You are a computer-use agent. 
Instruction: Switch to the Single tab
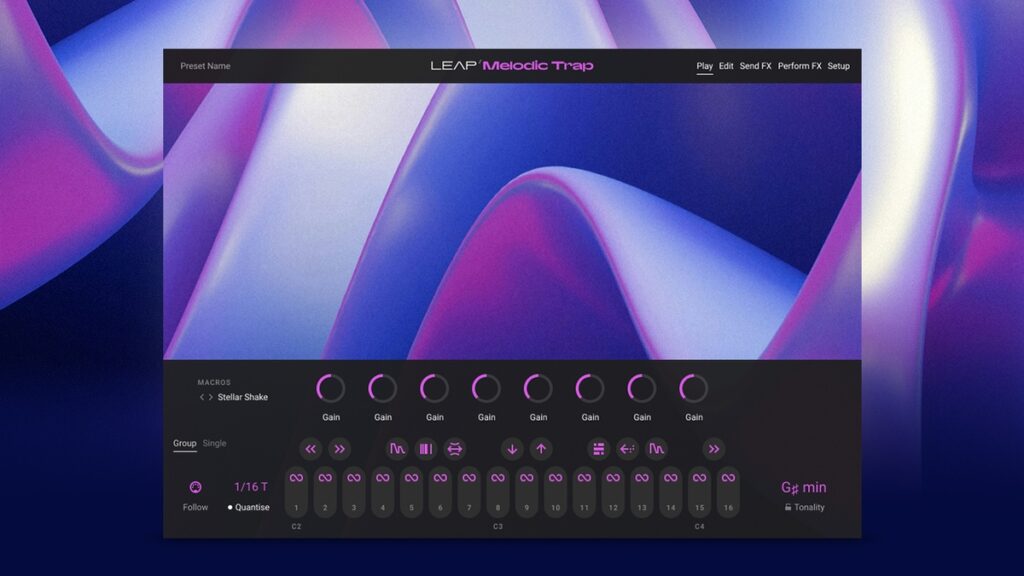pos(213,443)
